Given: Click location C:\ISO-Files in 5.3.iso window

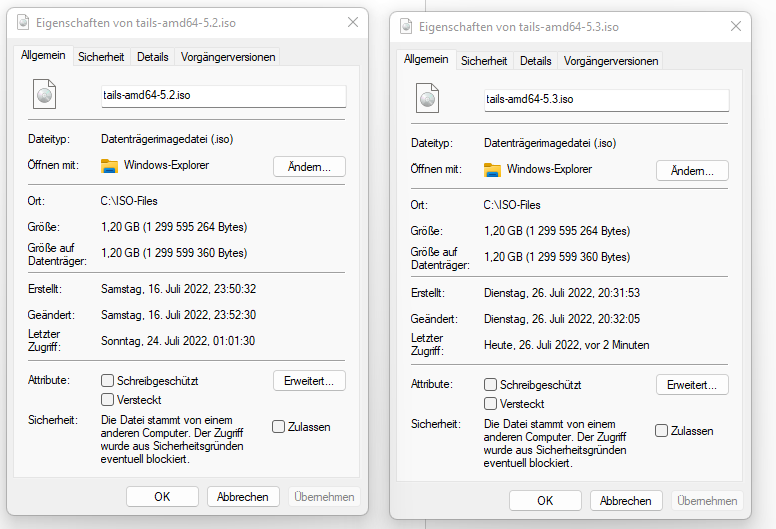Looking at the screenshot, I should [x=512, y=205].
